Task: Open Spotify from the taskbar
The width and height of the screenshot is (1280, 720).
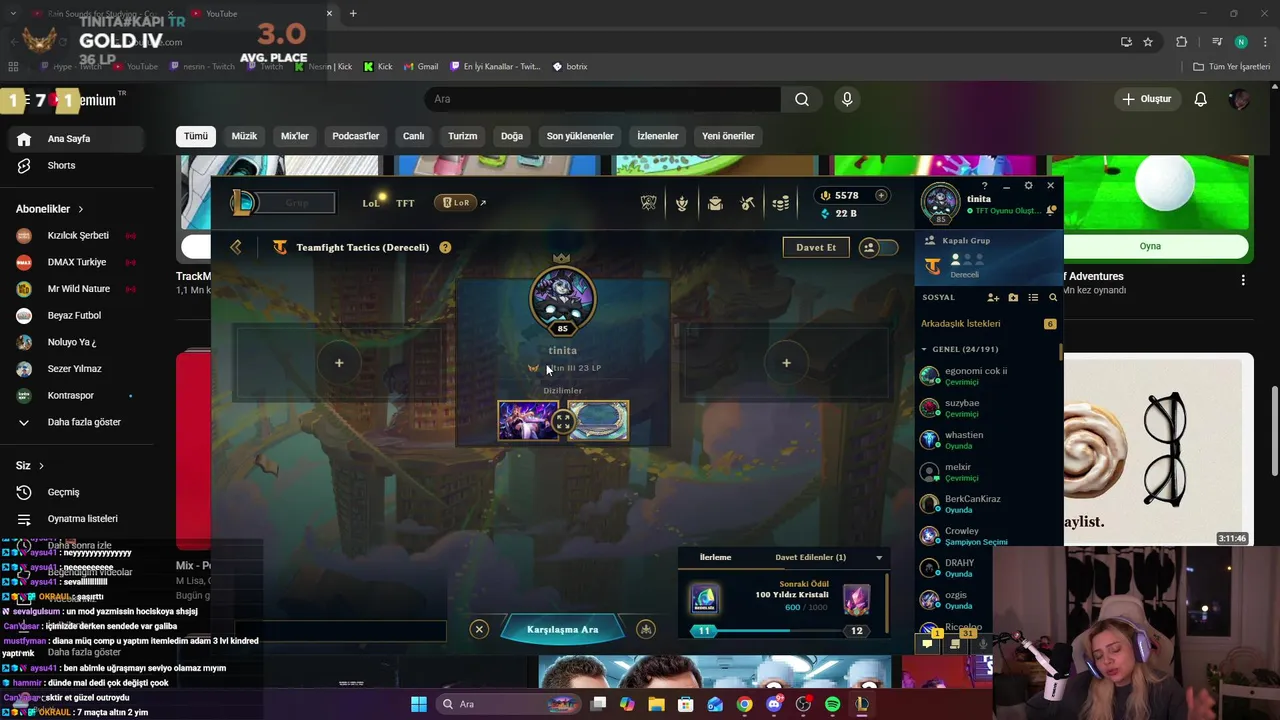Action: (832, 704)
